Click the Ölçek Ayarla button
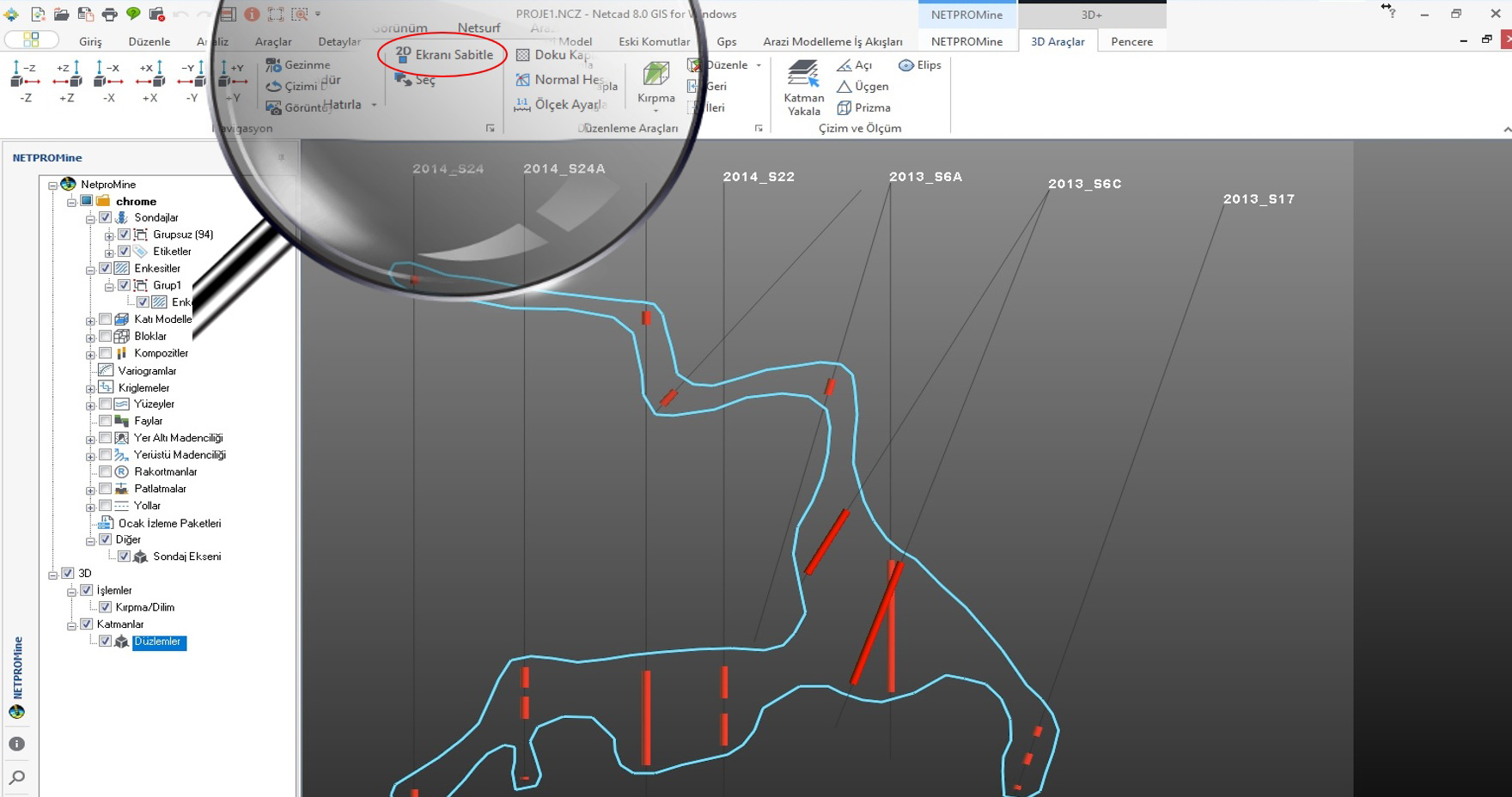 tap(560, 105)
